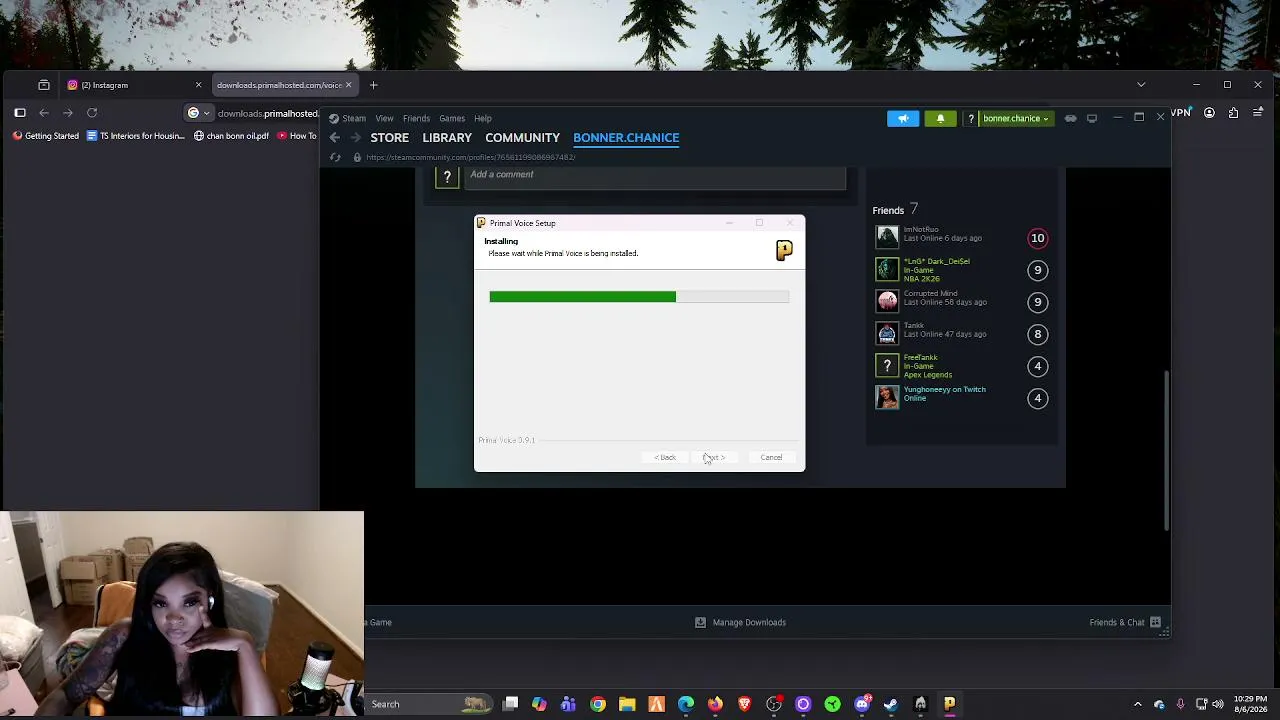Open the browser profile account icon
This screenshot has height=720, width=1280.
1209,113
